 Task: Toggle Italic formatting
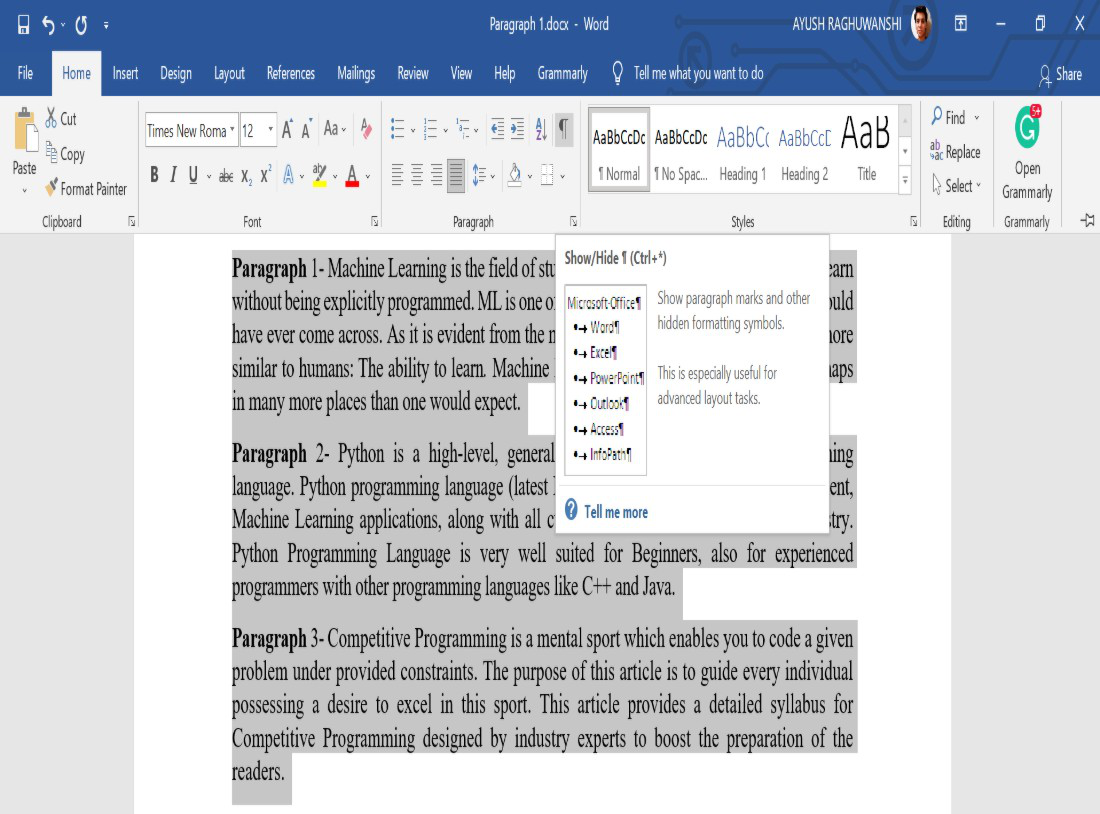tap(173, 175)
